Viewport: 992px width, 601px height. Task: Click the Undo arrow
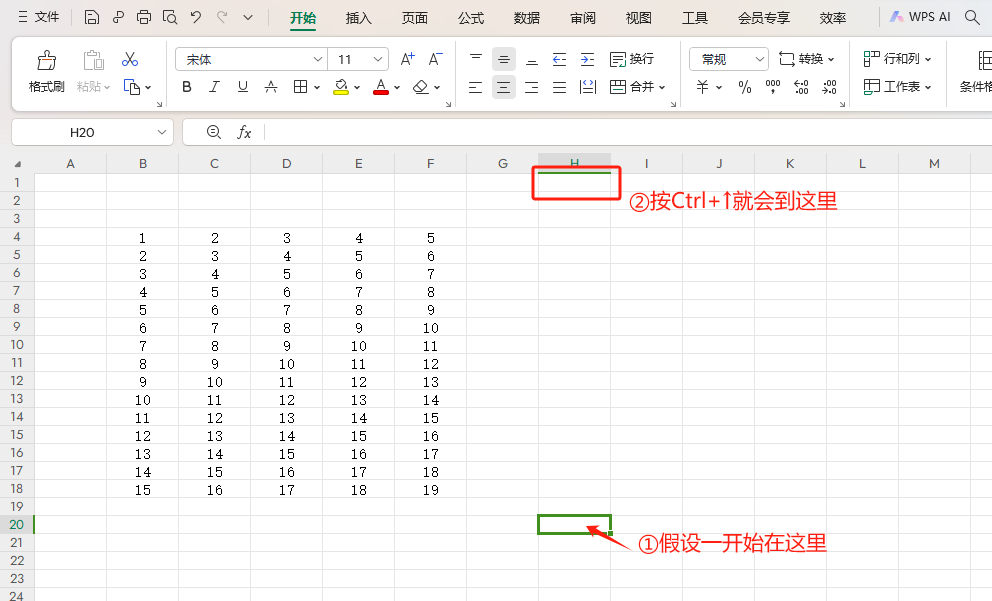coord(196,18)
